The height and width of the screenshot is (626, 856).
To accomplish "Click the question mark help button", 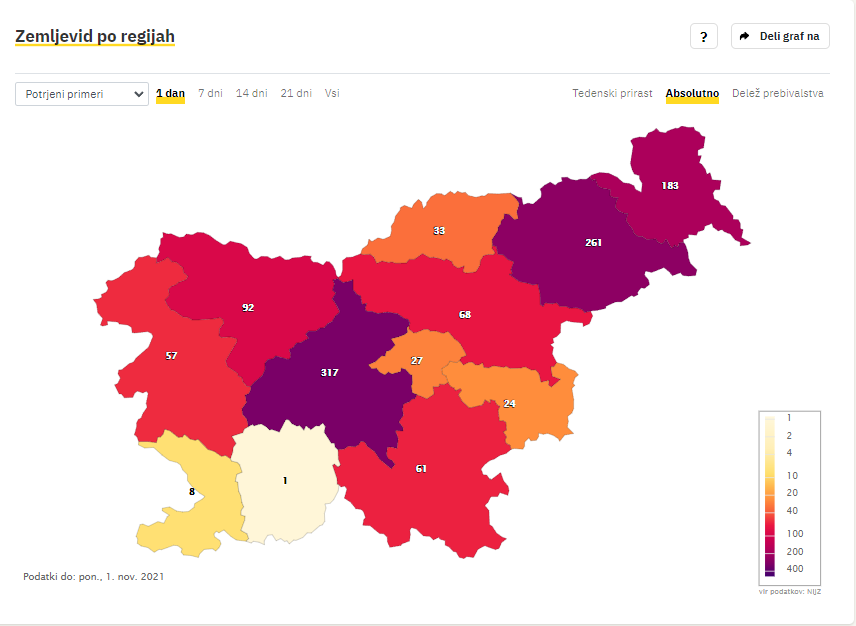I will [704, 37].
